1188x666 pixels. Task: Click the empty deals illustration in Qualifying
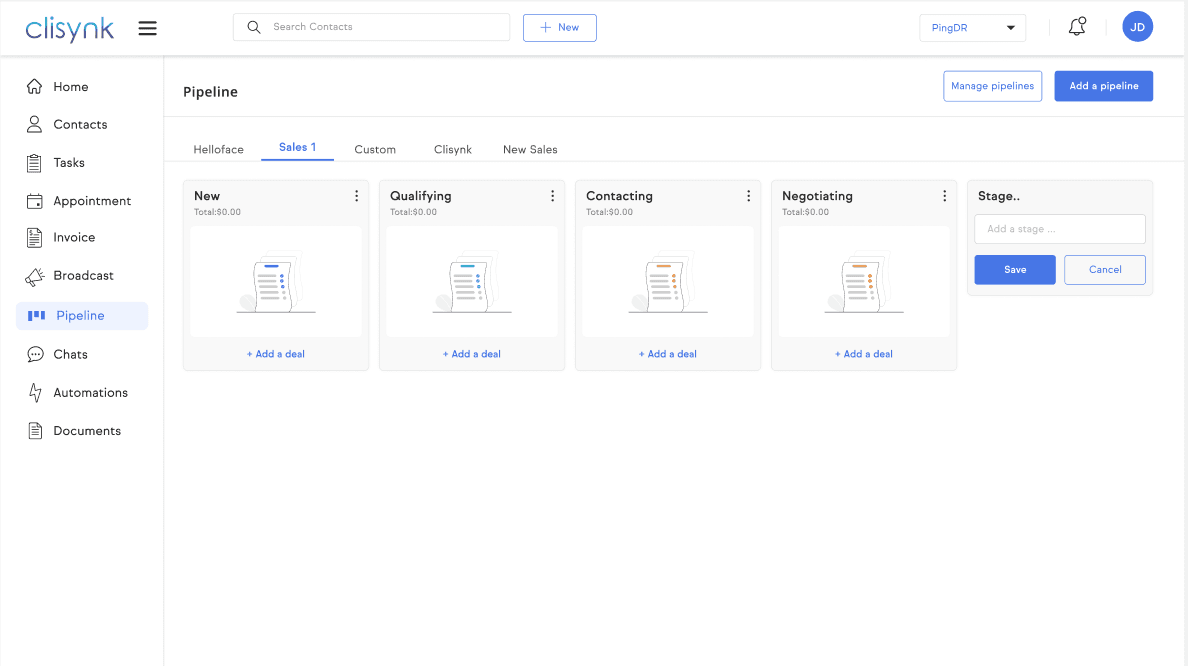tap(472, 282)
